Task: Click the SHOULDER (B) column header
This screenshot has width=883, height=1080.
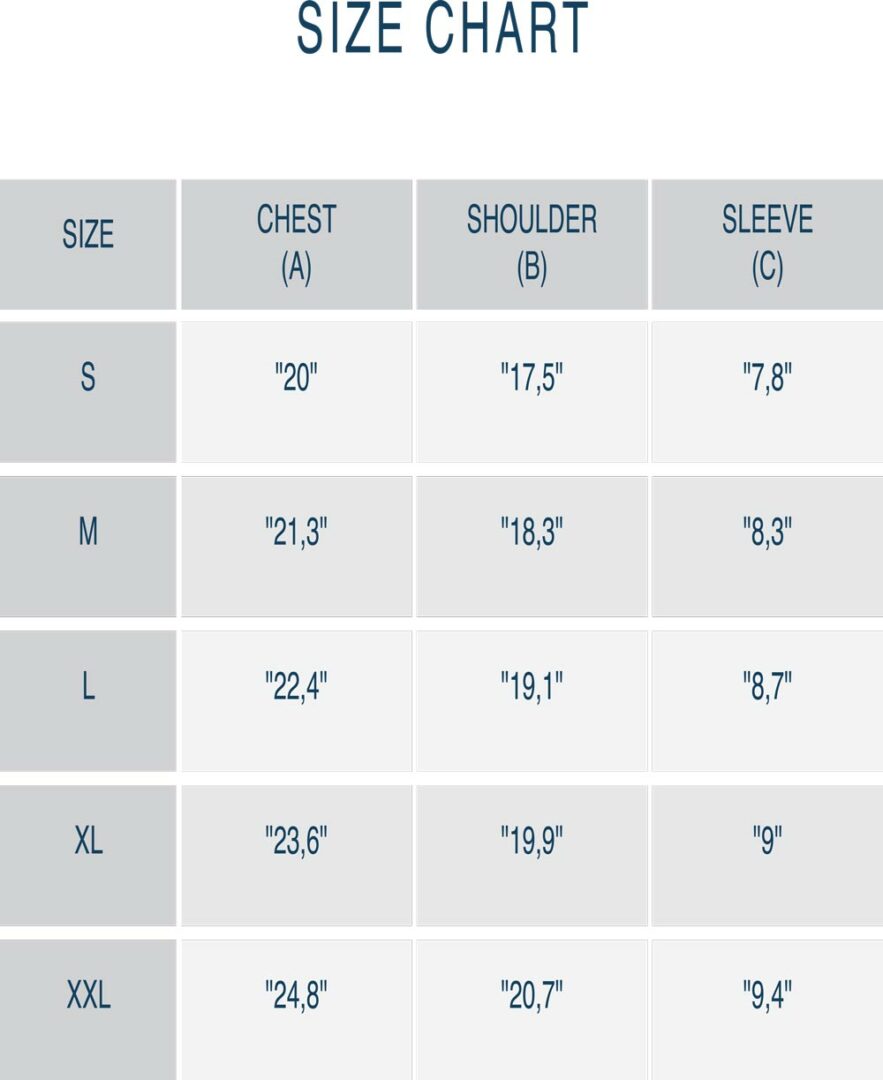Action: (x=532, y=245)
